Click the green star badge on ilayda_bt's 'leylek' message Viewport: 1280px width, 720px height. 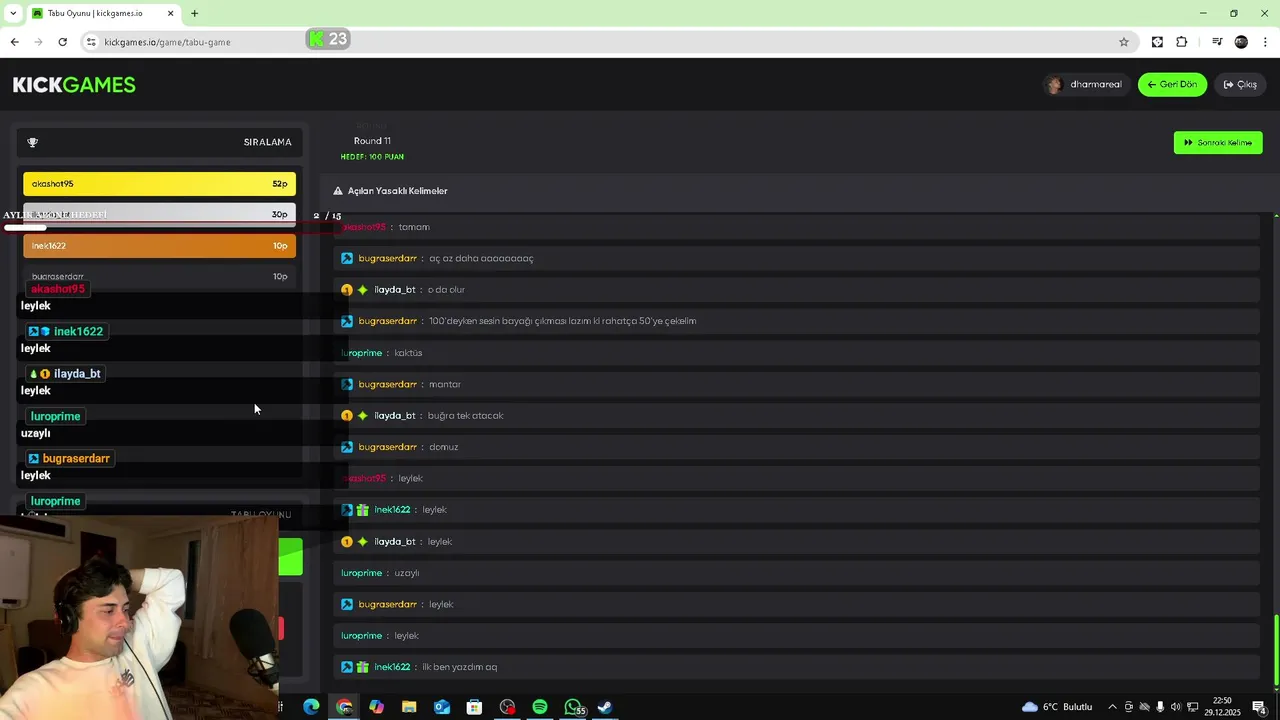[363, 542]
